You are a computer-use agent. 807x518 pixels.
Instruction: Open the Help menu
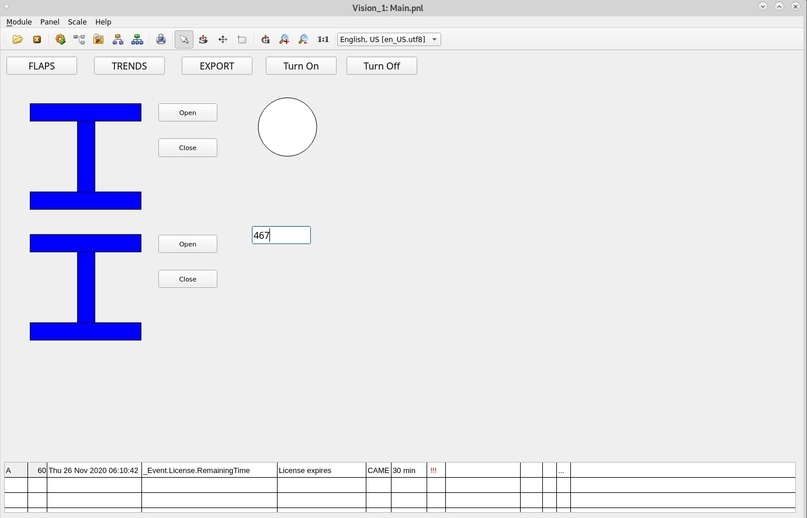point(103,22)
